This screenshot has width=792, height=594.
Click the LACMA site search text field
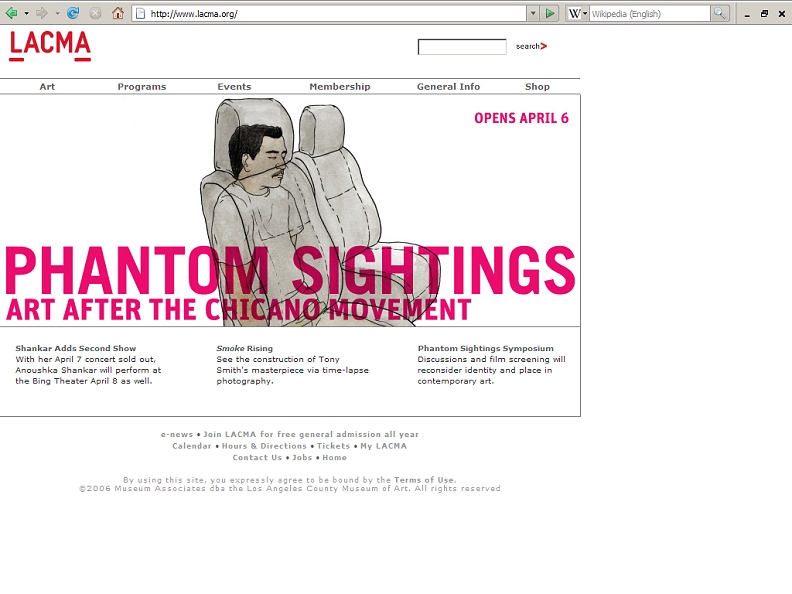pyautogui.click(x=462, y=46)
